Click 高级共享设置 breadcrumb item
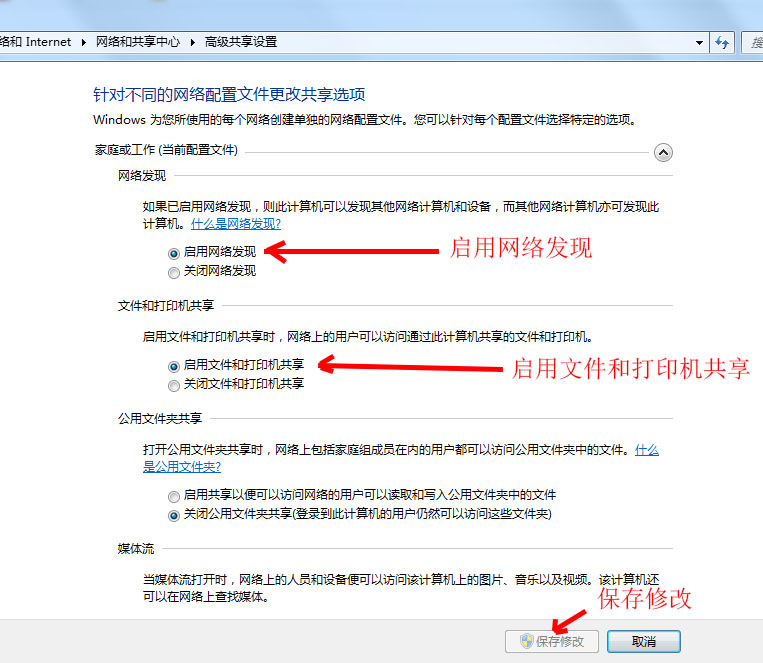 click(x=241, y=42)
